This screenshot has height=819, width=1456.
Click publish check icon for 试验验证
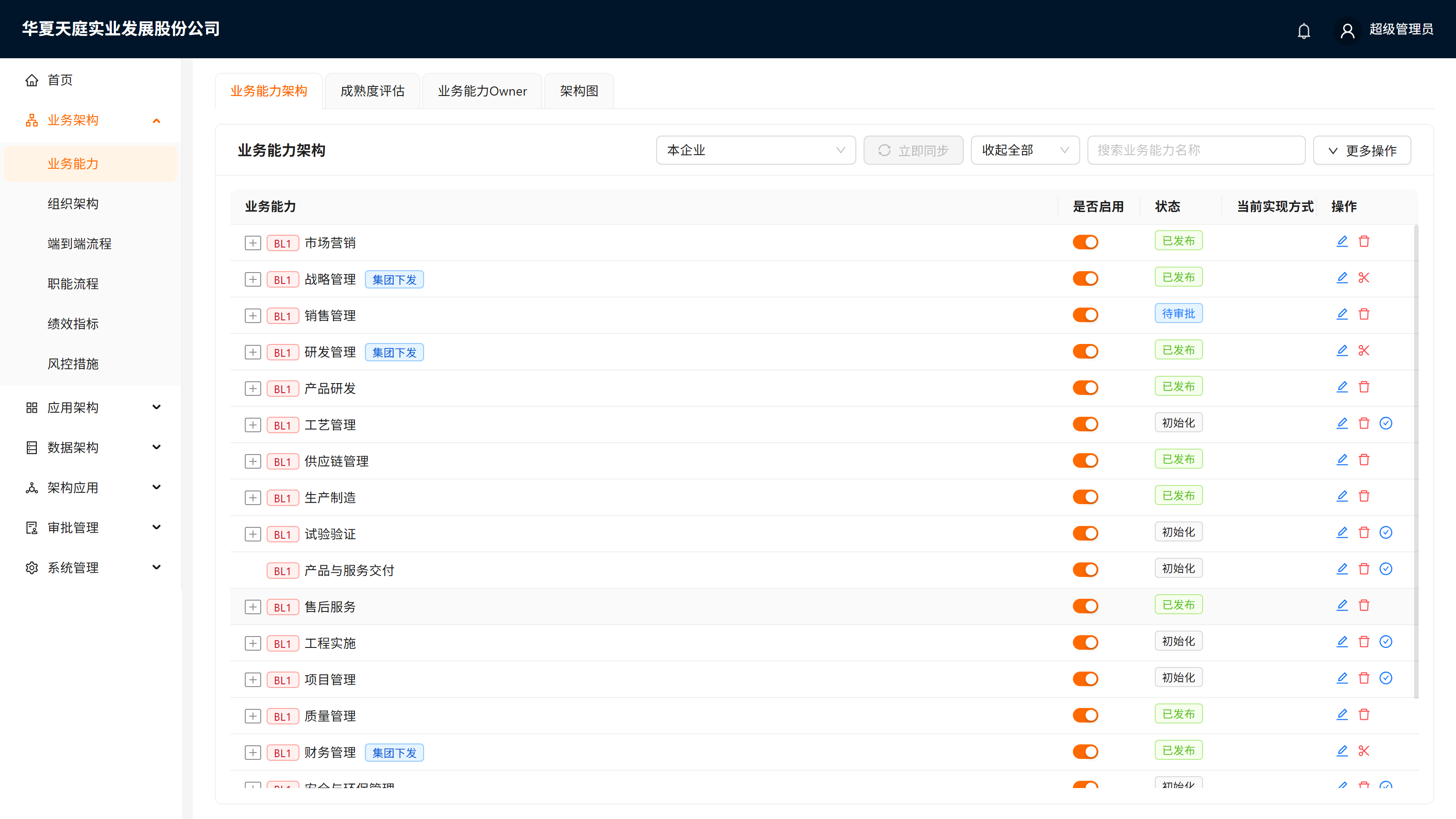pyautogui.click(x=1385, y=532)
